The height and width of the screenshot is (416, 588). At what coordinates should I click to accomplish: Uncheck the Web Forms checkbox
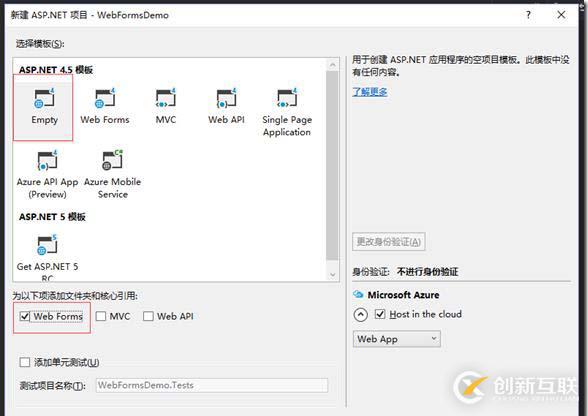[25, 316]
